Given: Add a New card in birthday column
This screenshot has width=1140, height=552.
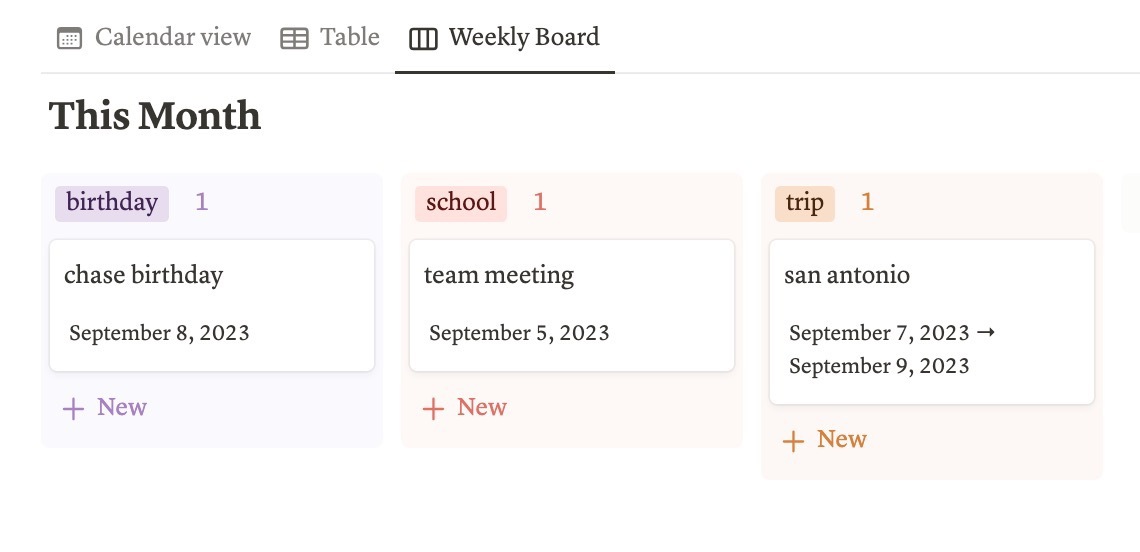Looking at the screenshot, I should (x=105, y=407).
